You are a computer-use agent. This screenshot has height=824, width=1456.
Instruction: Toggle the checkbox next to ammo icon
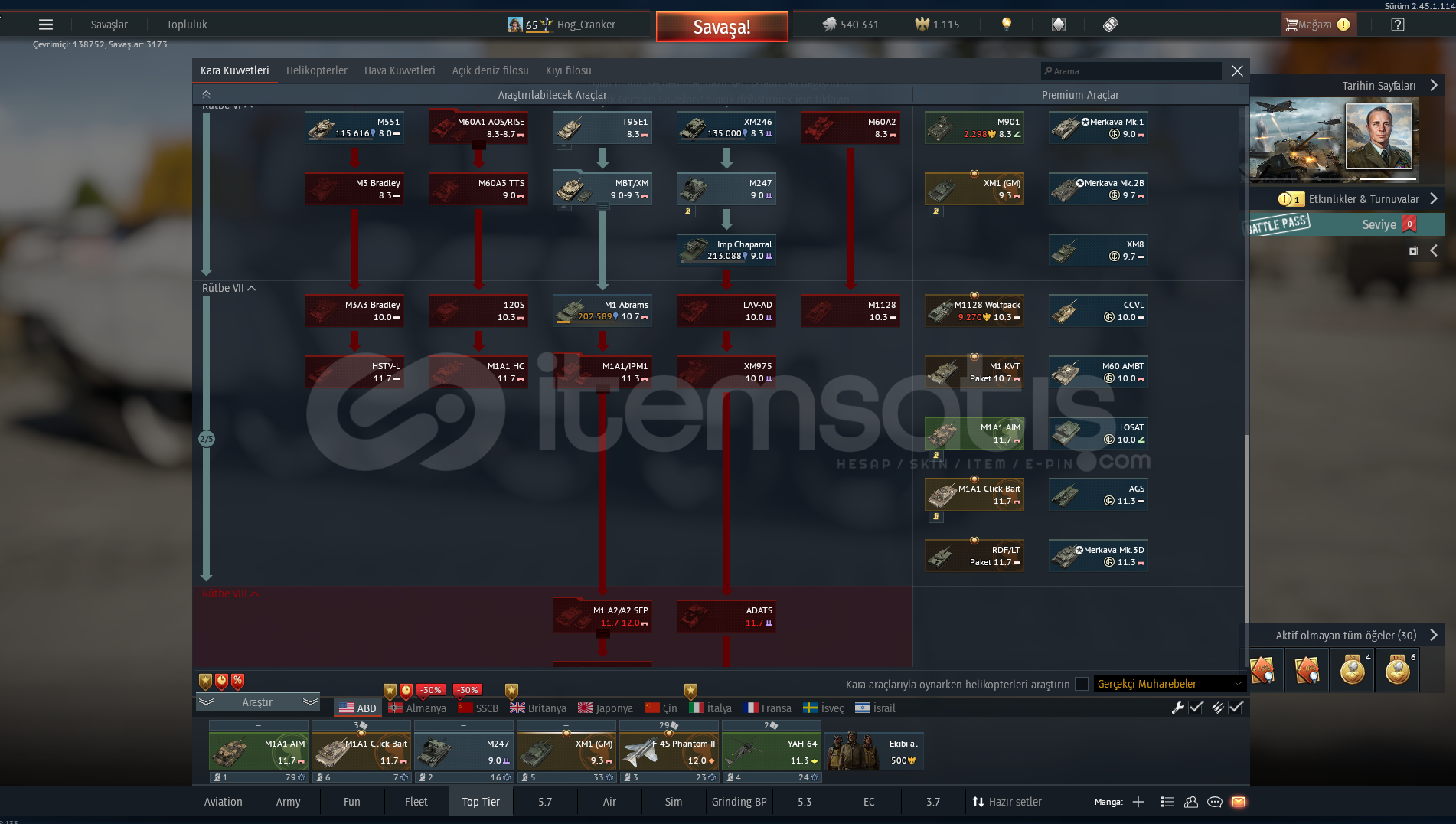pyautogui.click(x=1236, y=708)
